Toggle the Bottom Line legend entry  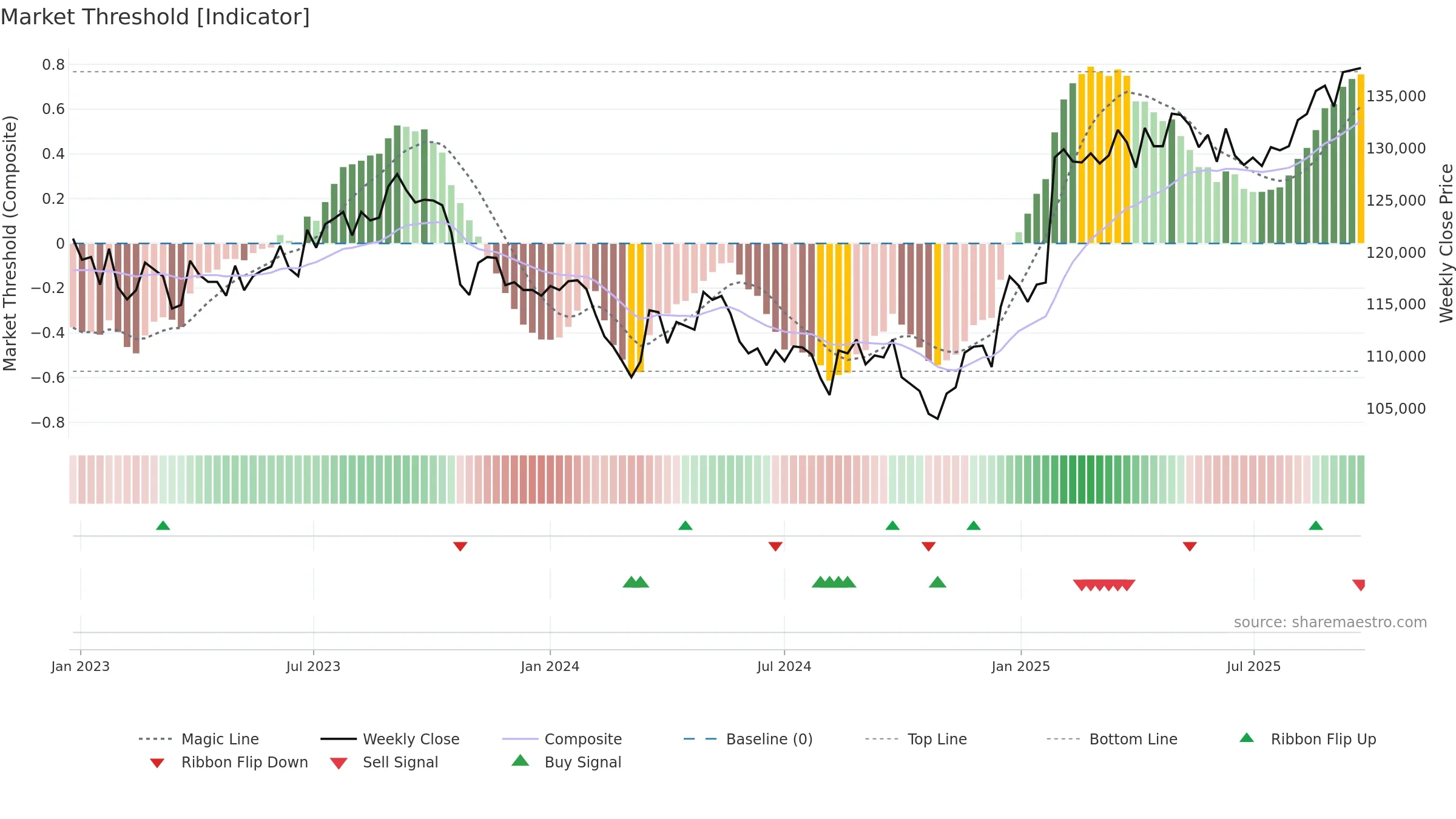pos(1112,739)
